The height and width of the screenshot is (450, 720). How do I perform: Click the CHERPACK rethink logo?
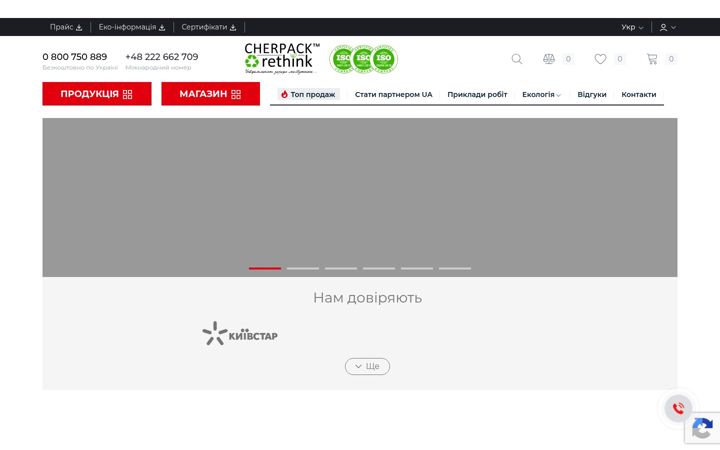pyautogui.click(x=282, y=59)
